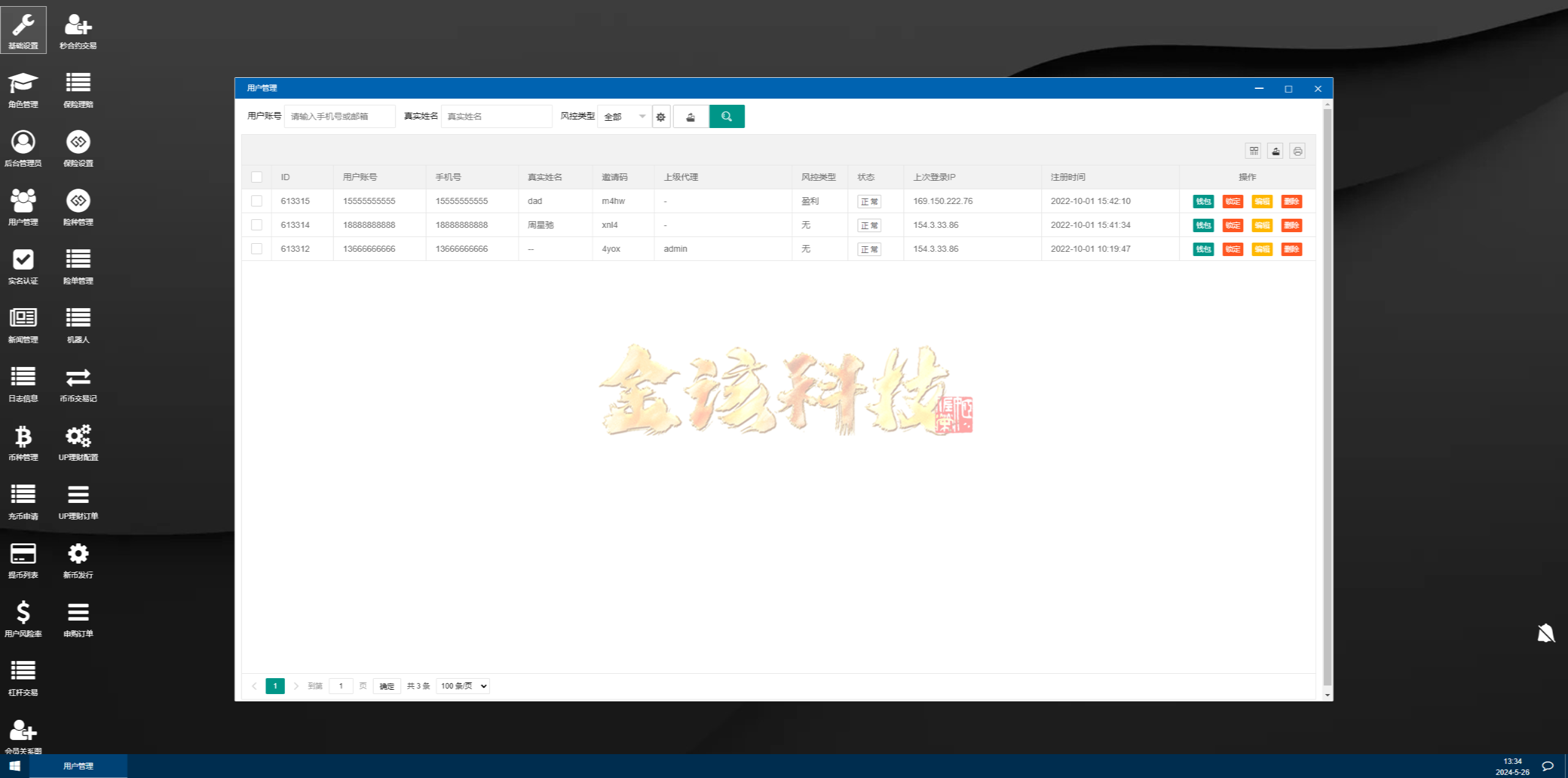This screenshot has width=1568, height=778.
Task: Click the window's vertical scrollbar
Action: click(x=1327, y=396)
